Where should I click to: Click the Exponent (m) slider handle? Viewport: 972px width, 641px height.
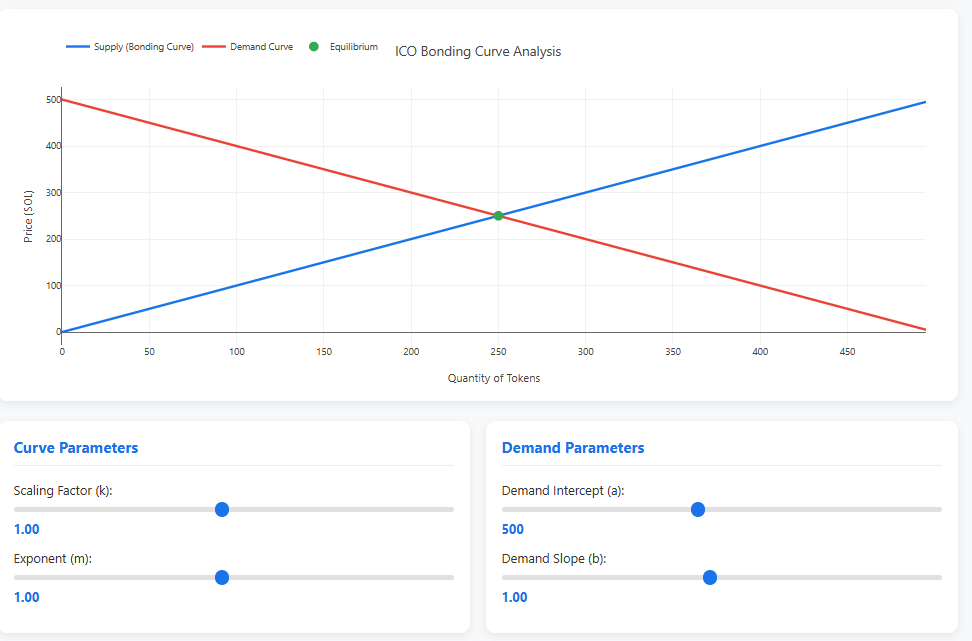click(221, 577)
